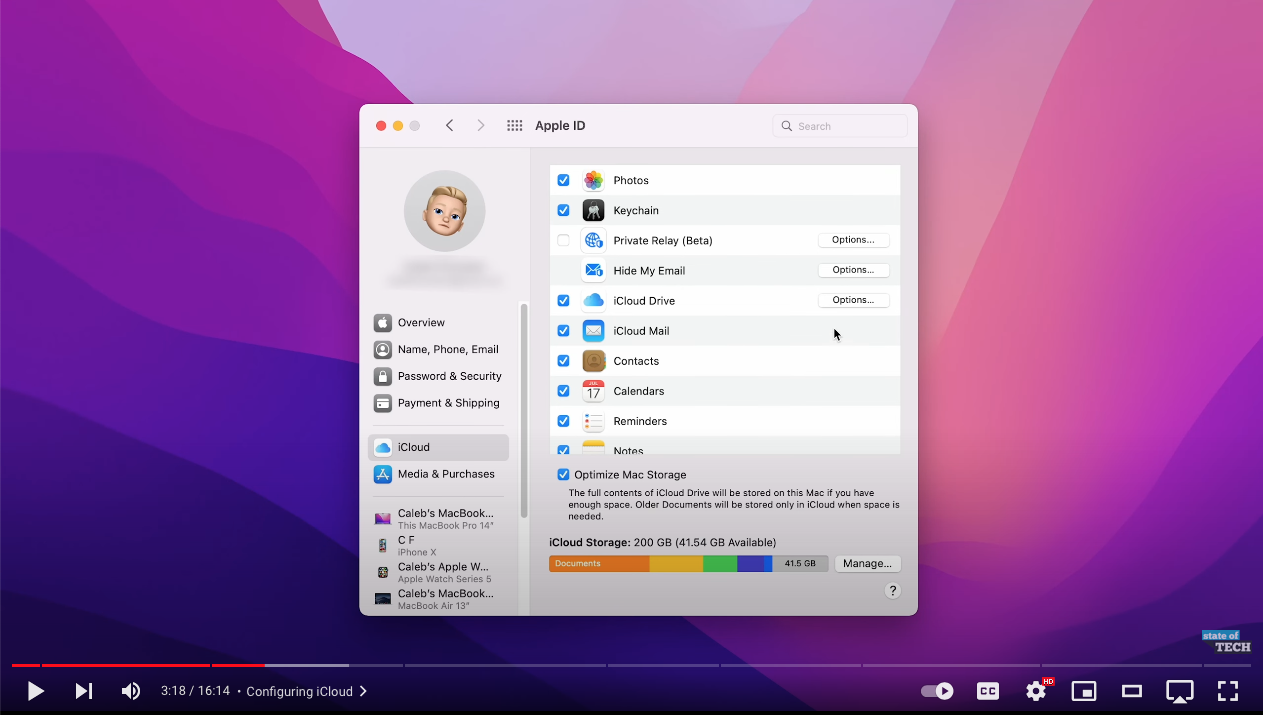Open Media & Purchases in the sidebar
The image size is (1263, 715).
(438, 474)
